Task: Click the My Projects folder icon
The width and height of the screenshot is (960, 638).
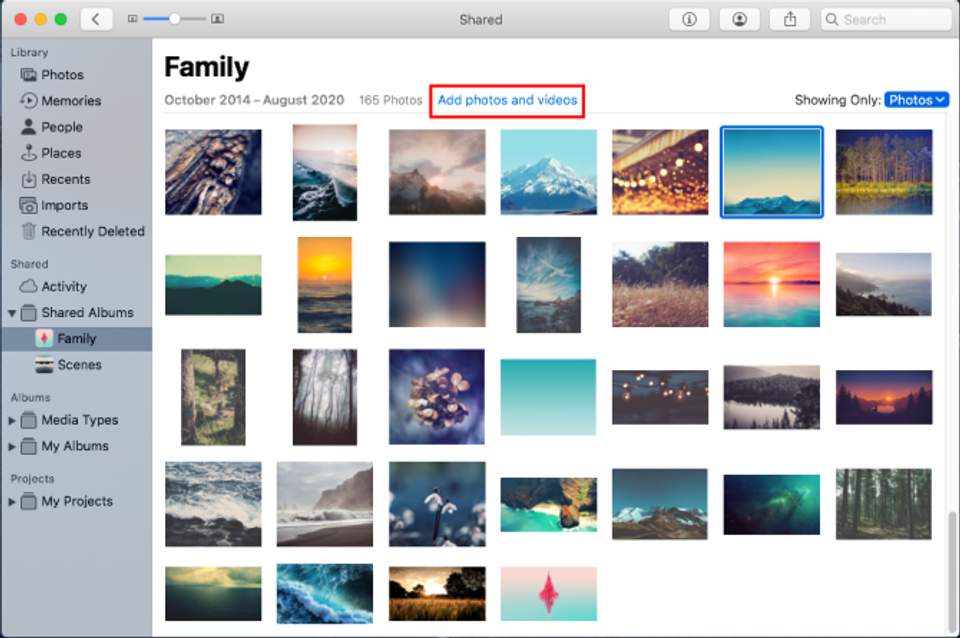Action: click(29, 501)
